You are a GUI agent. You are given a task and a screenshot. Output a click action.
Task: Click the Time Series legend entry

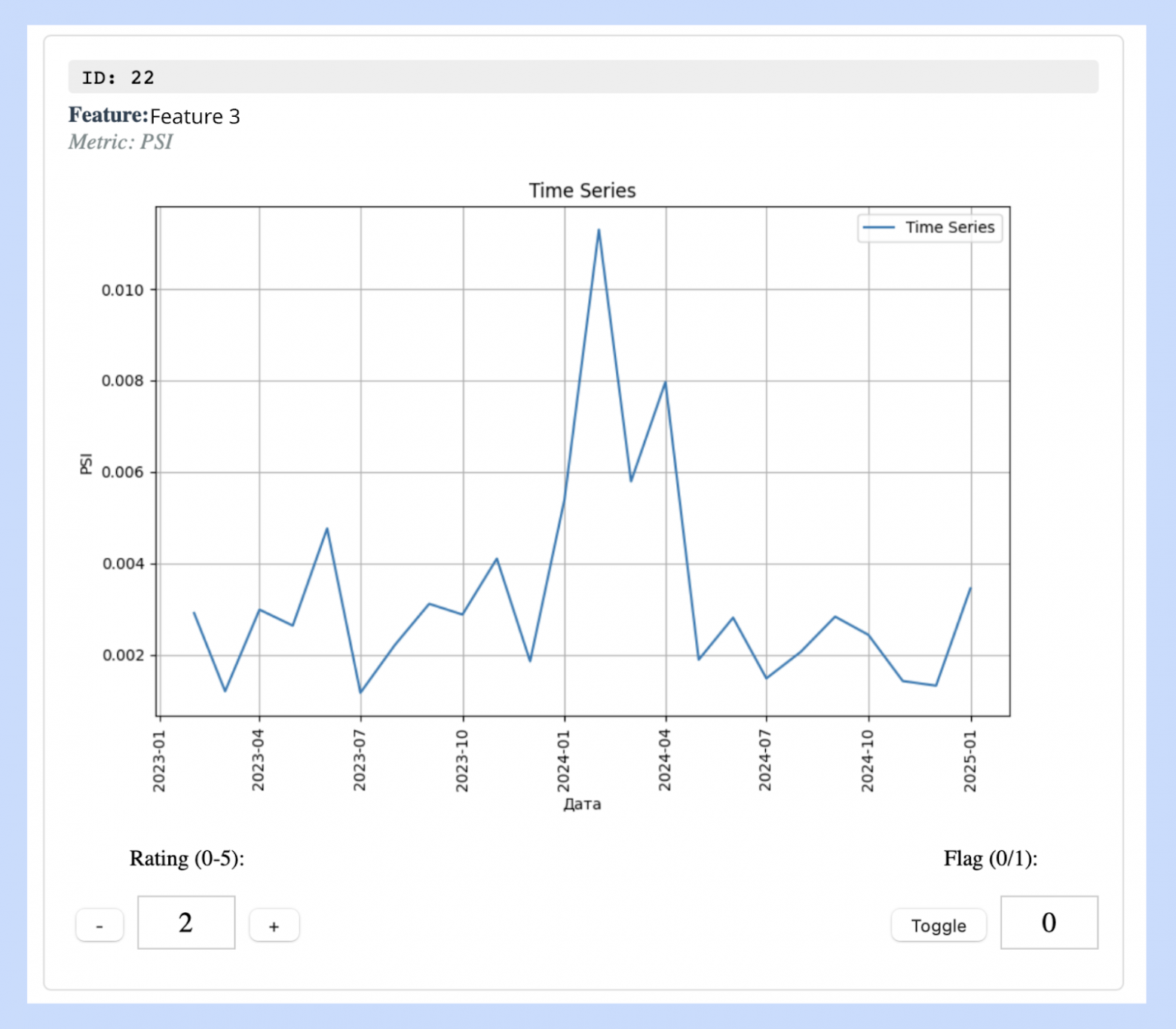pyautogui.click(x=930, y=228)
